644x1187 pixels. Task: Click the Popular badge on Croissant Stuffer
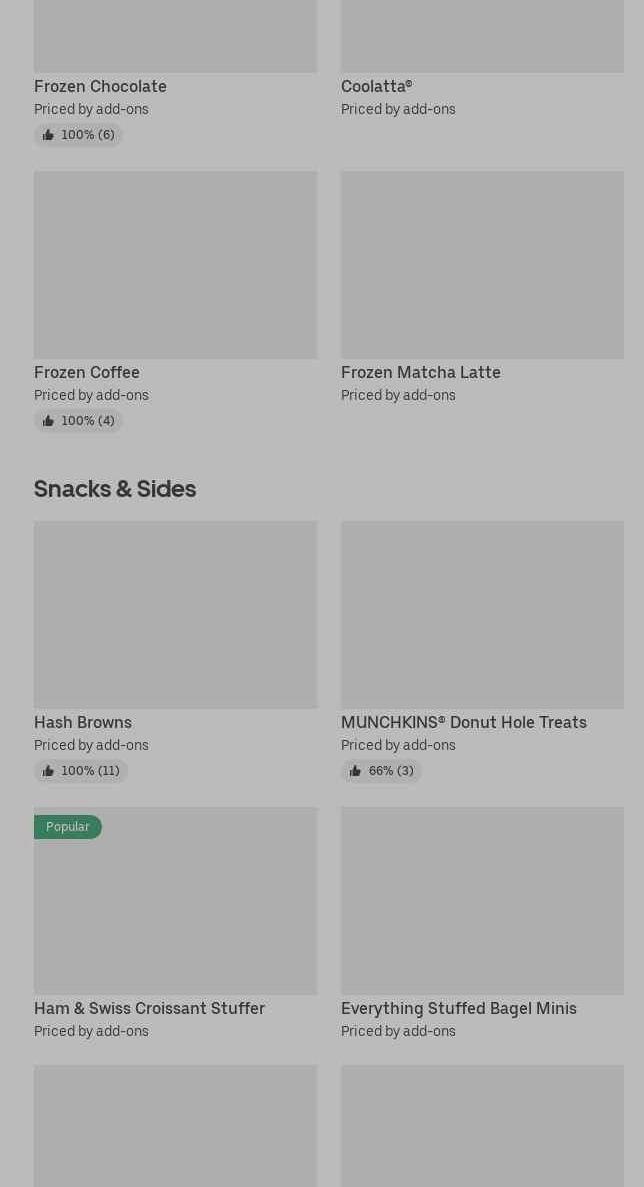click(x=68, y=827)
